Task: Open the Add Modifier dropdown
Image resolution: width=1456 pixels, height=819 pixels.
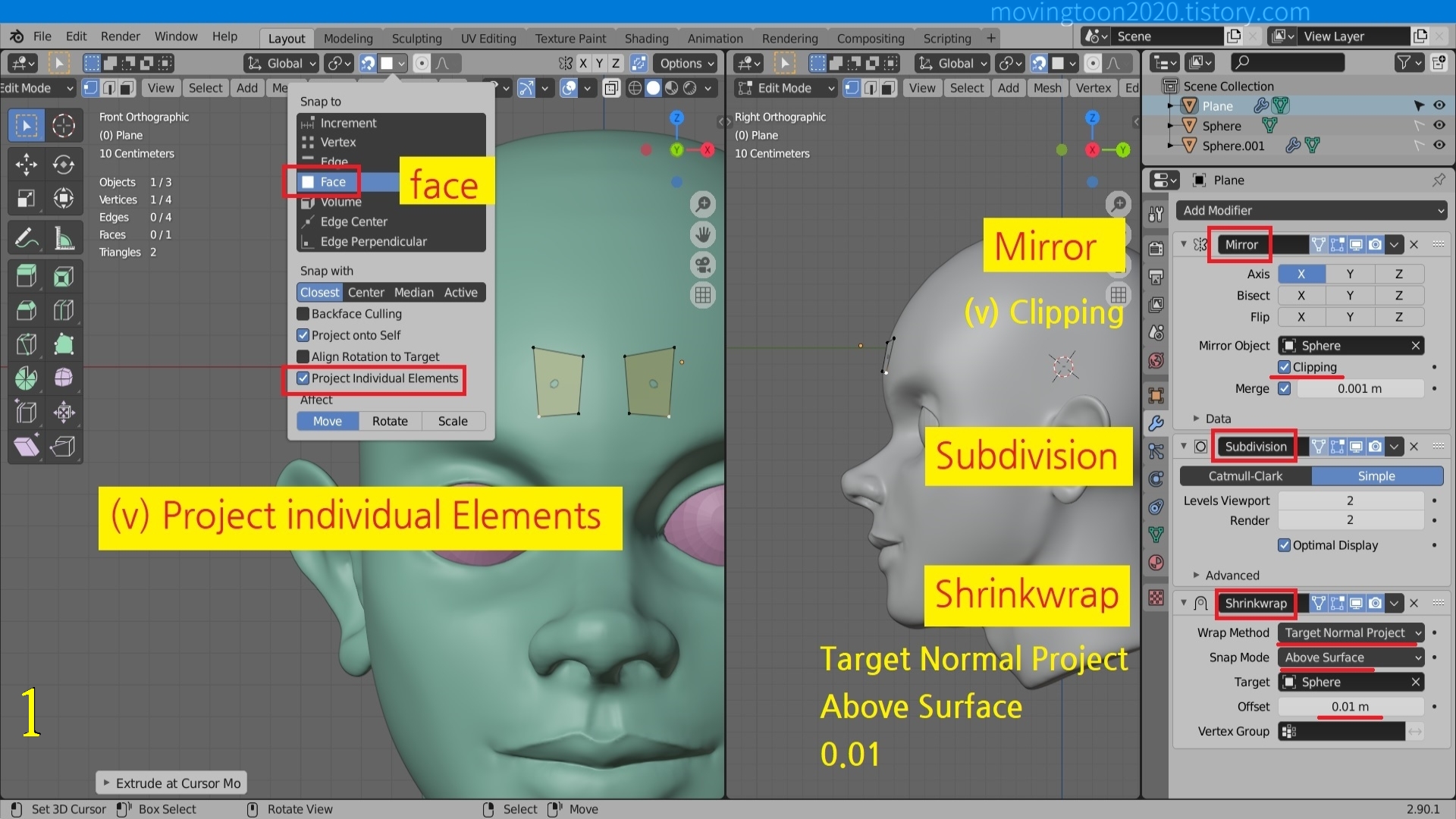Action: [x=1312, y=211]
